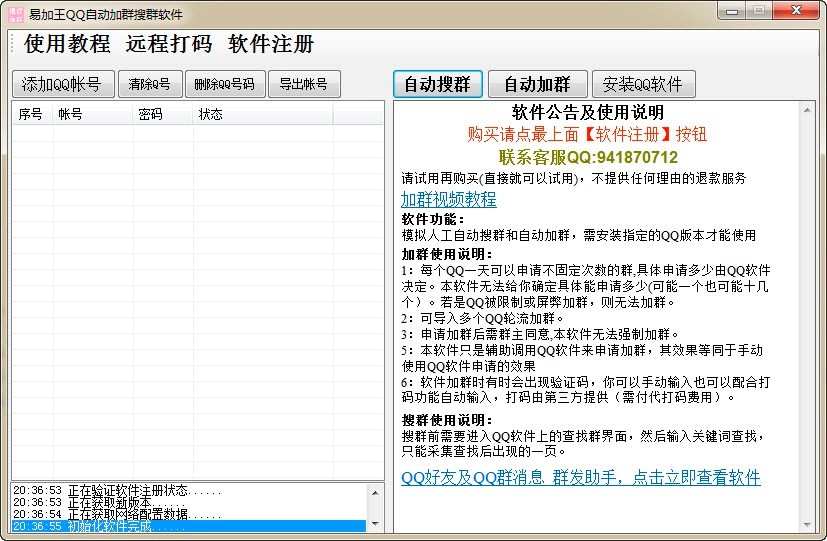The image size is (827, 541).
Task: Click the log list scroll up arrow
Action: pos(376,492)
